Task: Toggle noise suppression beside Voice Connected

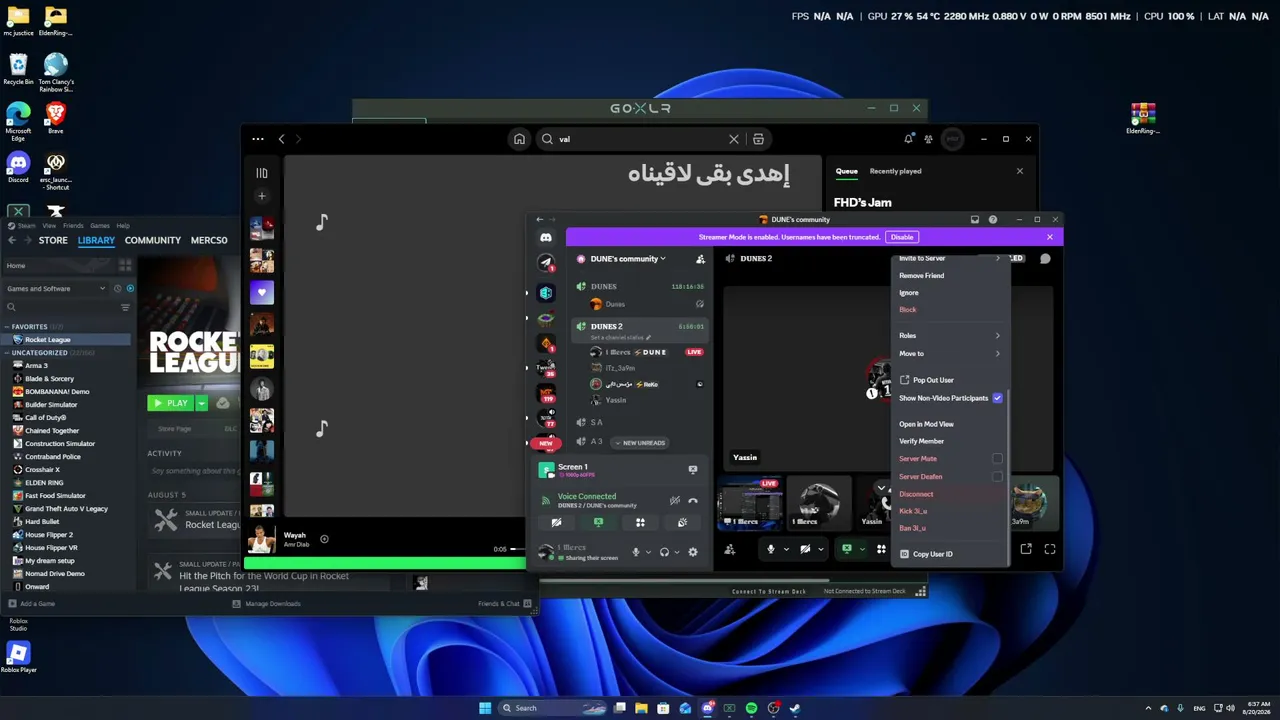Action: pos(675,500)
